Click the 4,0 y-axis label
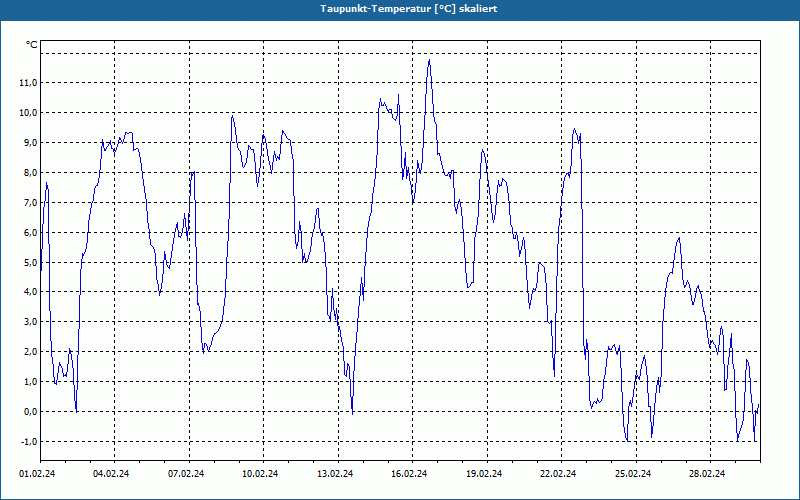This screenshot has height=500, width=800. (x=30, y=291)
